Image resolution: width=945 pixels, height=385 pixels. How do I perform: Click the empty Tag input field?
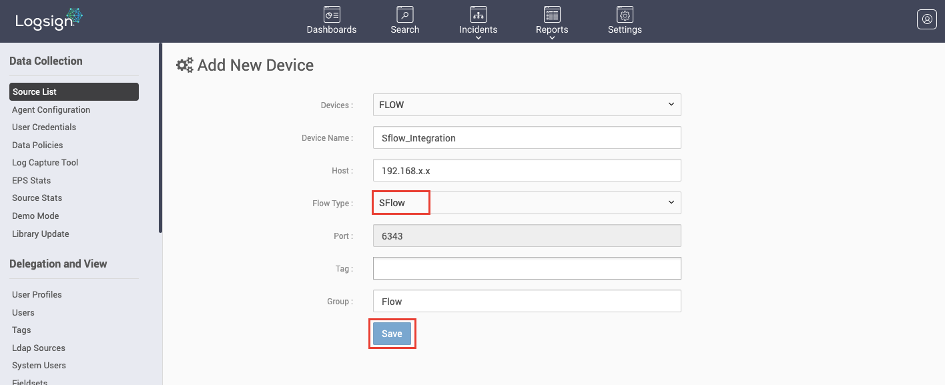point(527,268)
